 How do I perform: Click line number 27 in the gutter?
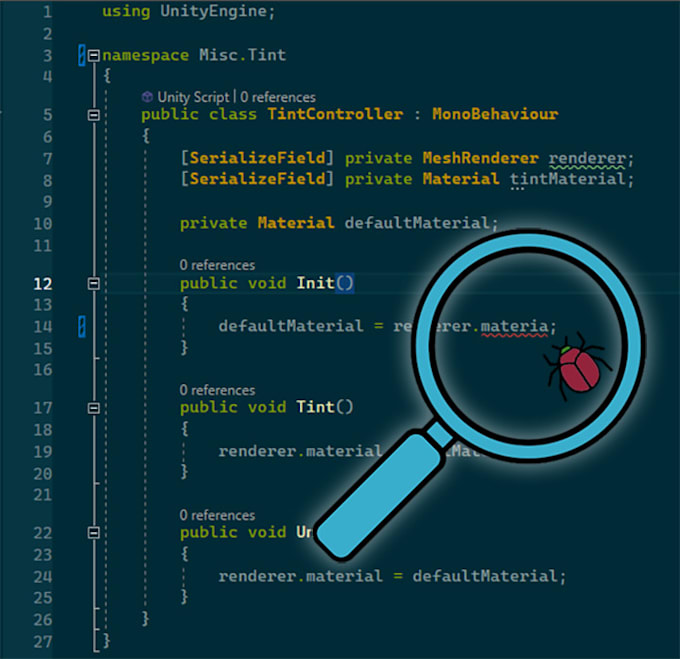(42, 642)
